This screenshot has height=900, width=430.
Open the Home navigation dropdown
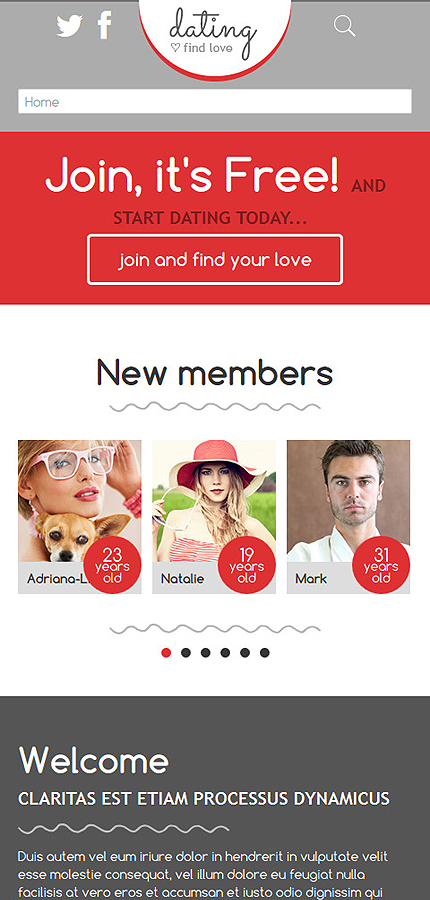(215, 102)
